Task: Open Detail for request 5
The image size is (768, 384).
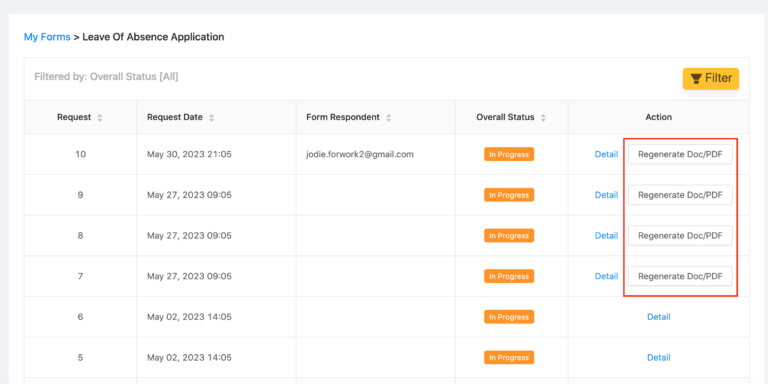Action: point(659,358)
